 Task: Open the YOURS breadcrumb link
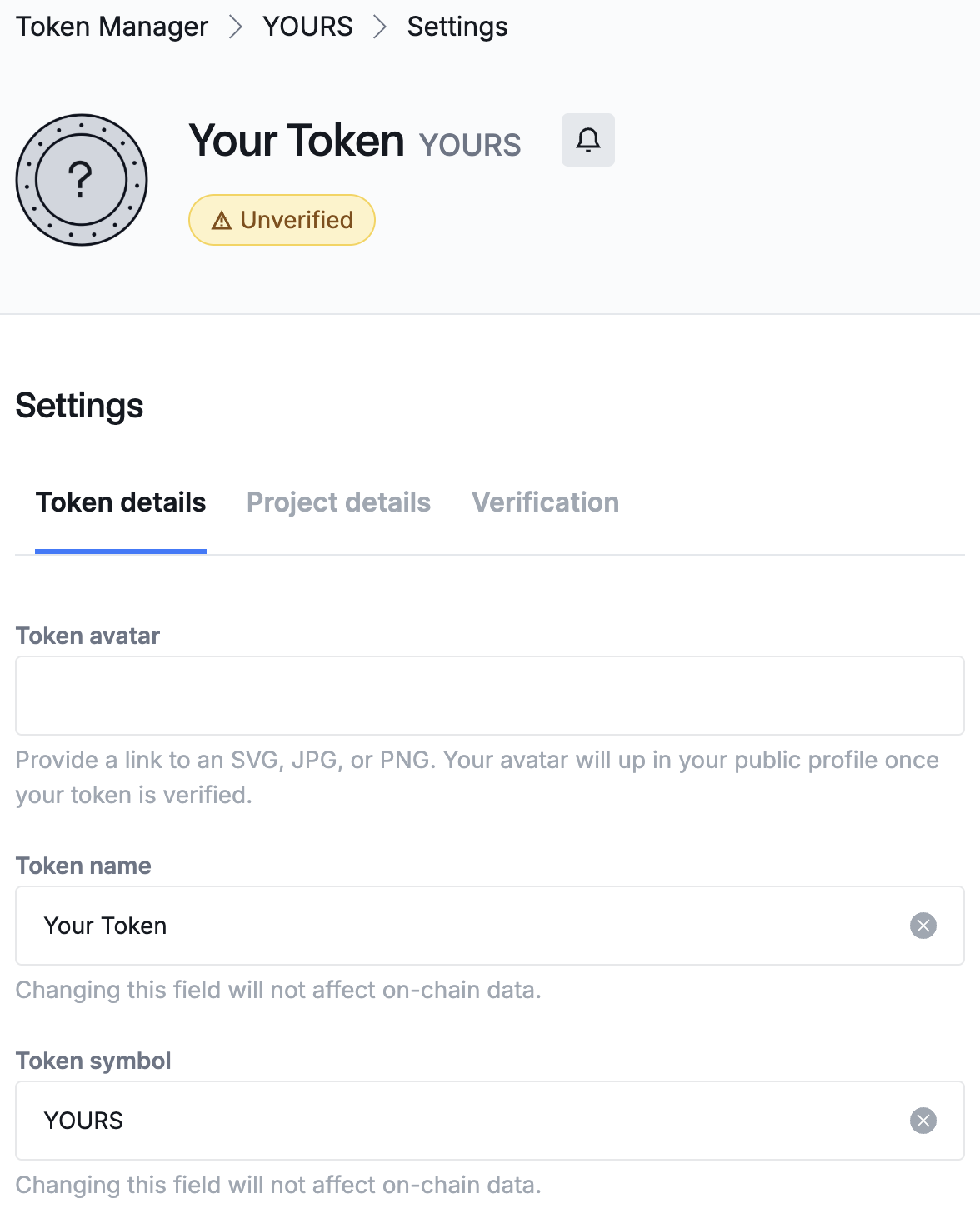(307, 26)
